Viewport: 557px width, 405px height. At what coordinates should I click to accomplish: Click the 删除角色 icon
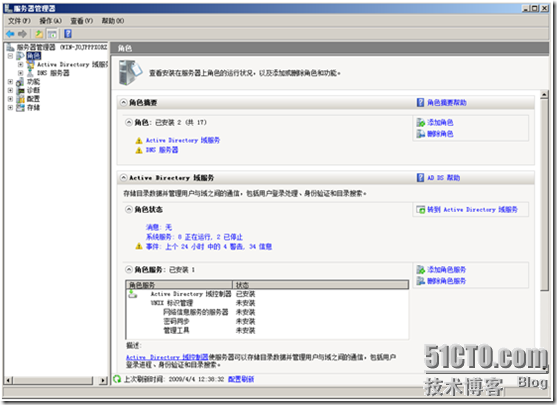pos(421,134)
